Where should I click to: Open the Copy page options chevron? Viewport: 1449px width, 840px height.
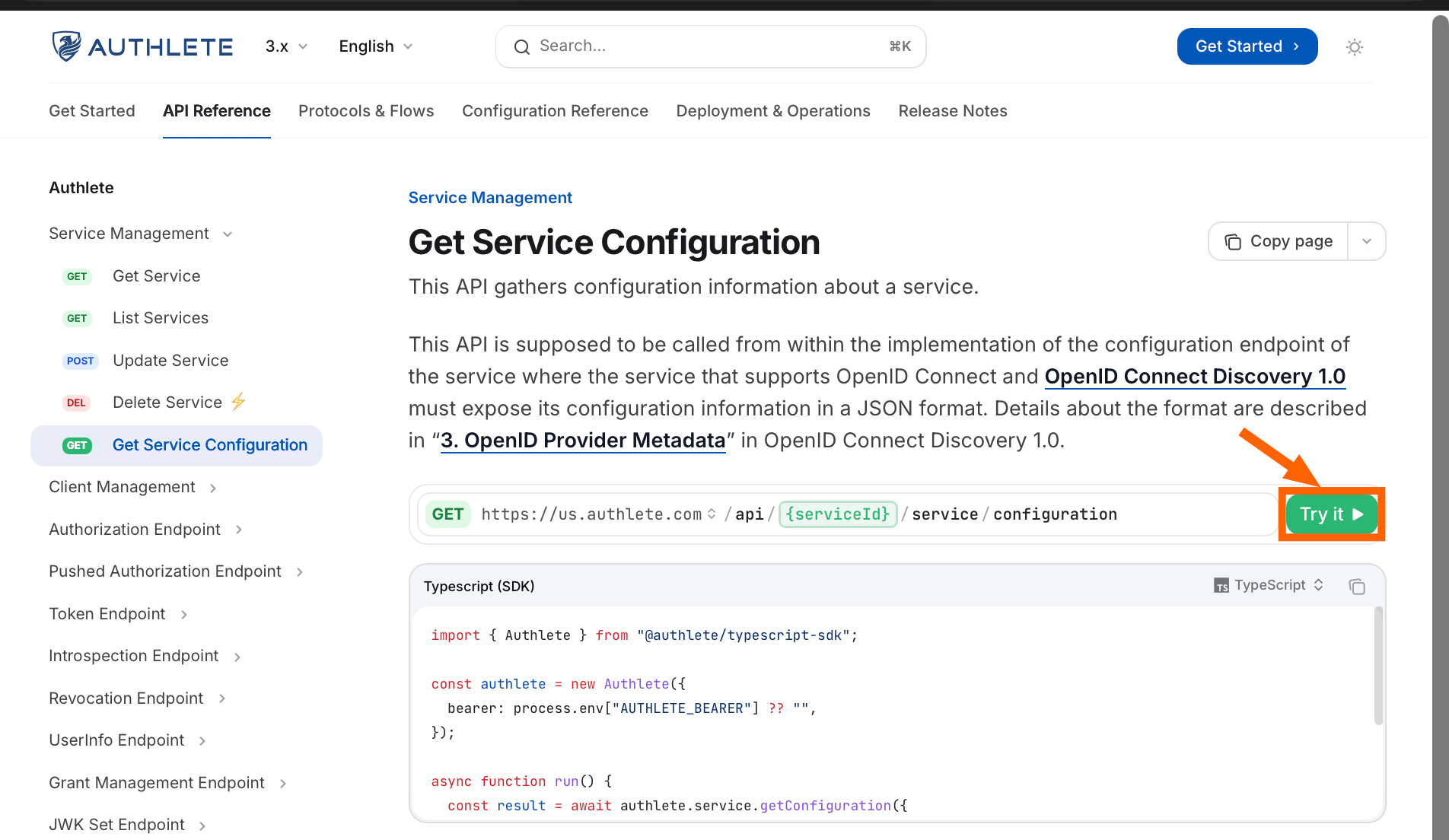[1367, 241]
